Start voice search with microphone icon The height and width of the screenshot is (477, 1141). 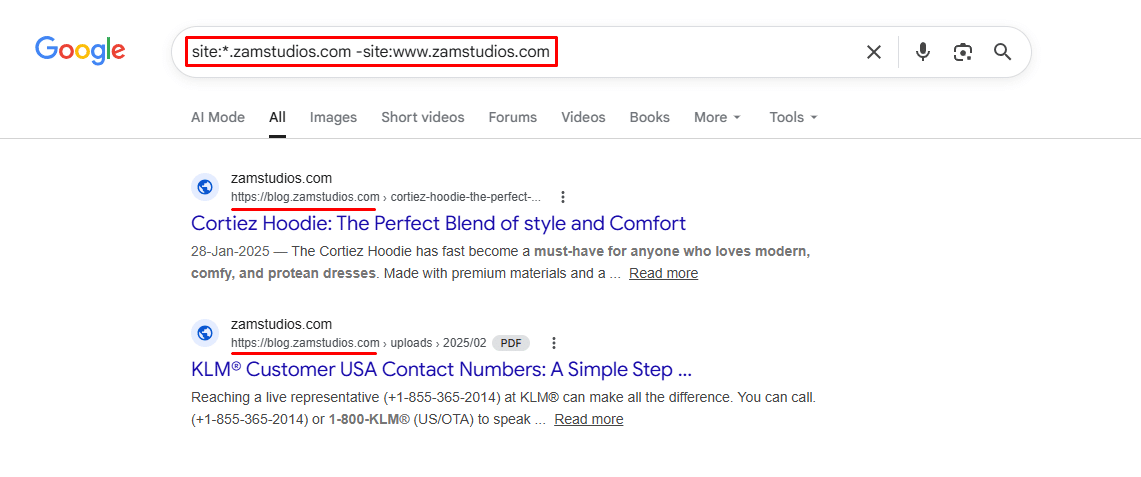(x=923, y=52)
